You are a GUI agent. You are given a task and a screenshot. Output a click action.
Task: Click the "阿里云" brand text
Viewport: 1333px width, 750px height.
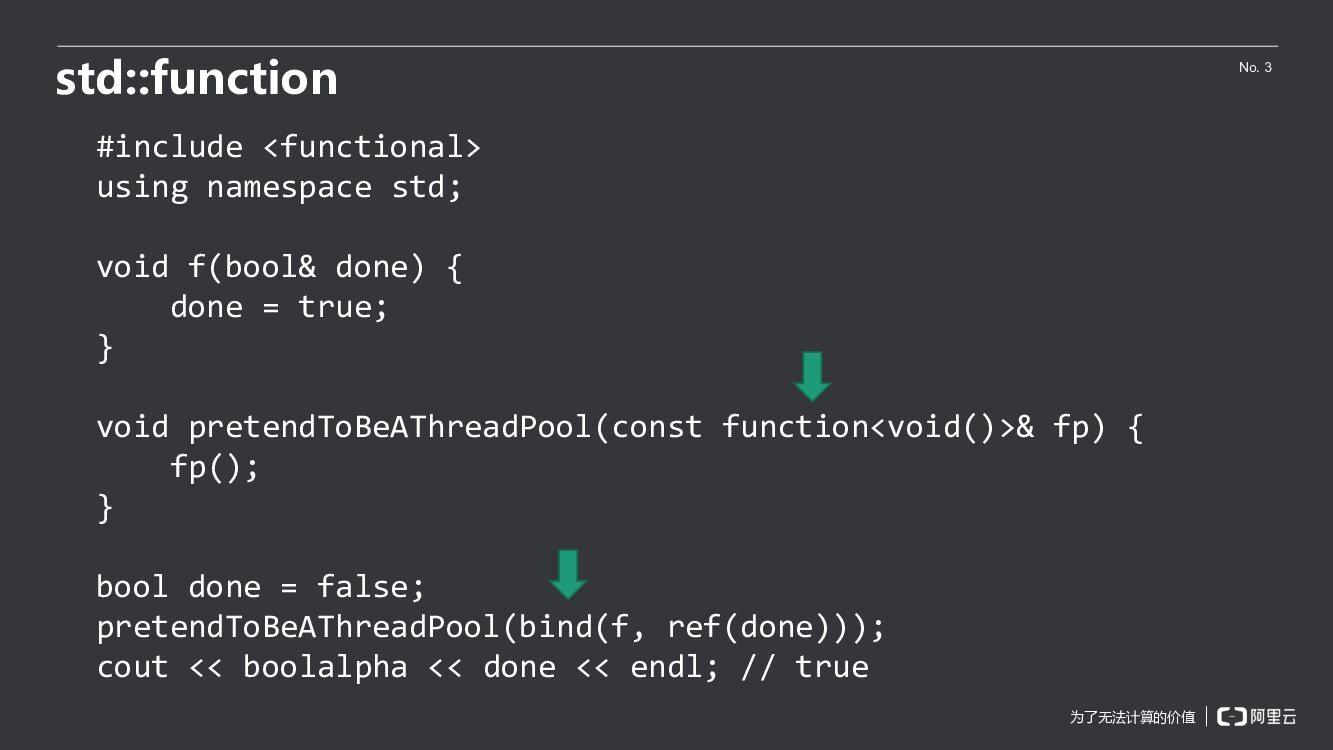(x=1273, y=716)
